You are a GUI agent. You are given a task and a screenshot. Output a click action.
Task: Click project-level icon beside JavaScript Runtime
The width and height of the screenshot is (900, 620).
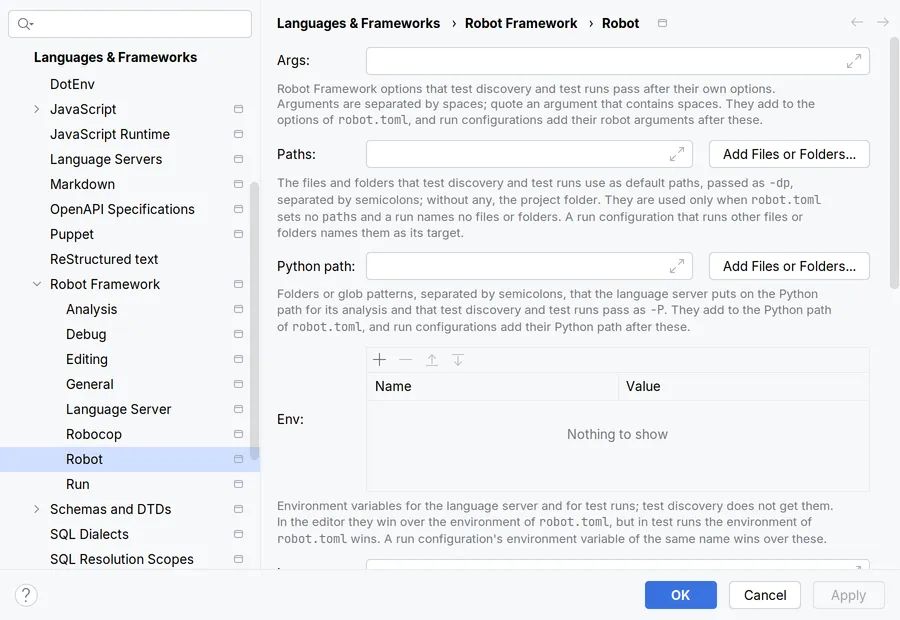click(x=238, y=134)
